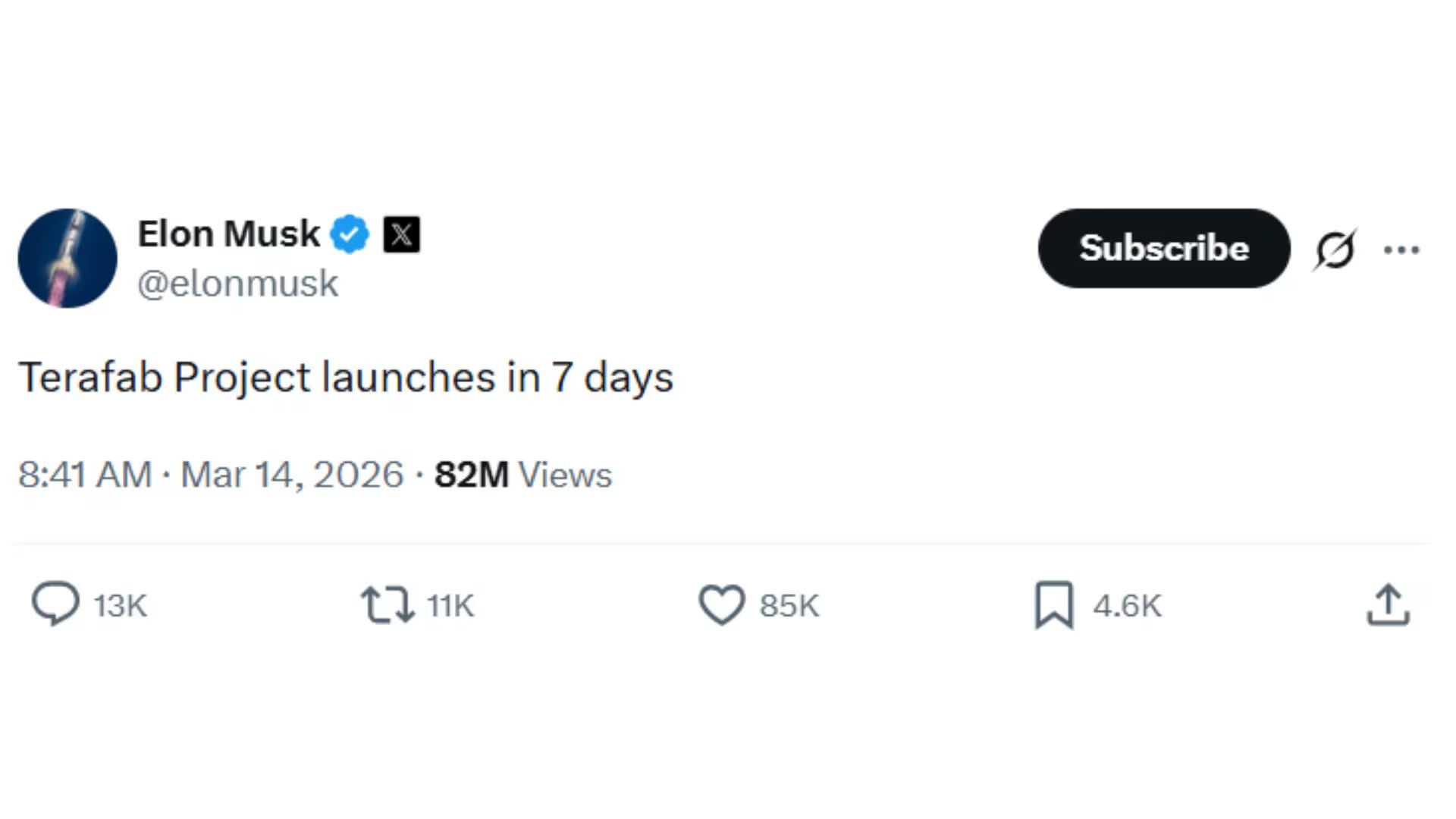
Task: Subscribe to Elon Musk
Action: 1163,249
